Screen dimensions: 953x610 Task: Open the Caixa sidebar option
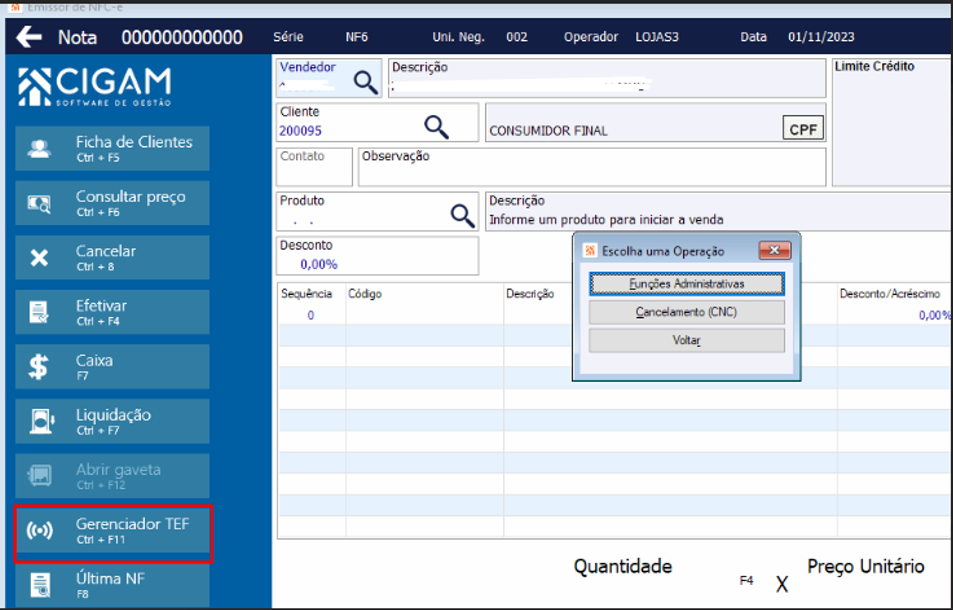pos(112,366)
